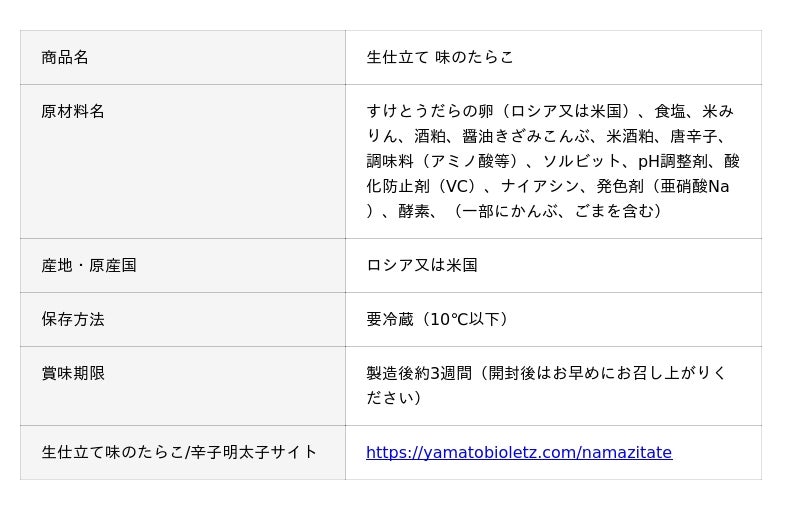Select 発色剤 in the ingredients text
The image size is (800, 510).
tap(619, 187)
